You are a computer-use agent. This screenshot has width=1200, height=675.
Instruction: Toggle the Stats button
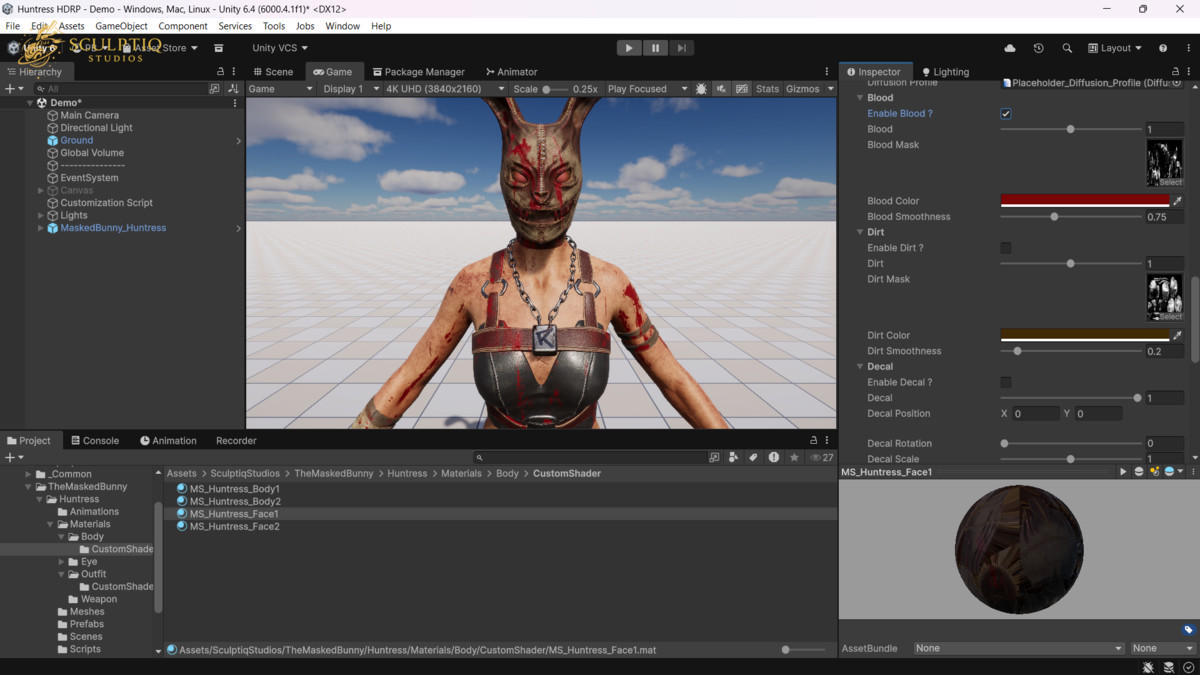tap(767, 89)
